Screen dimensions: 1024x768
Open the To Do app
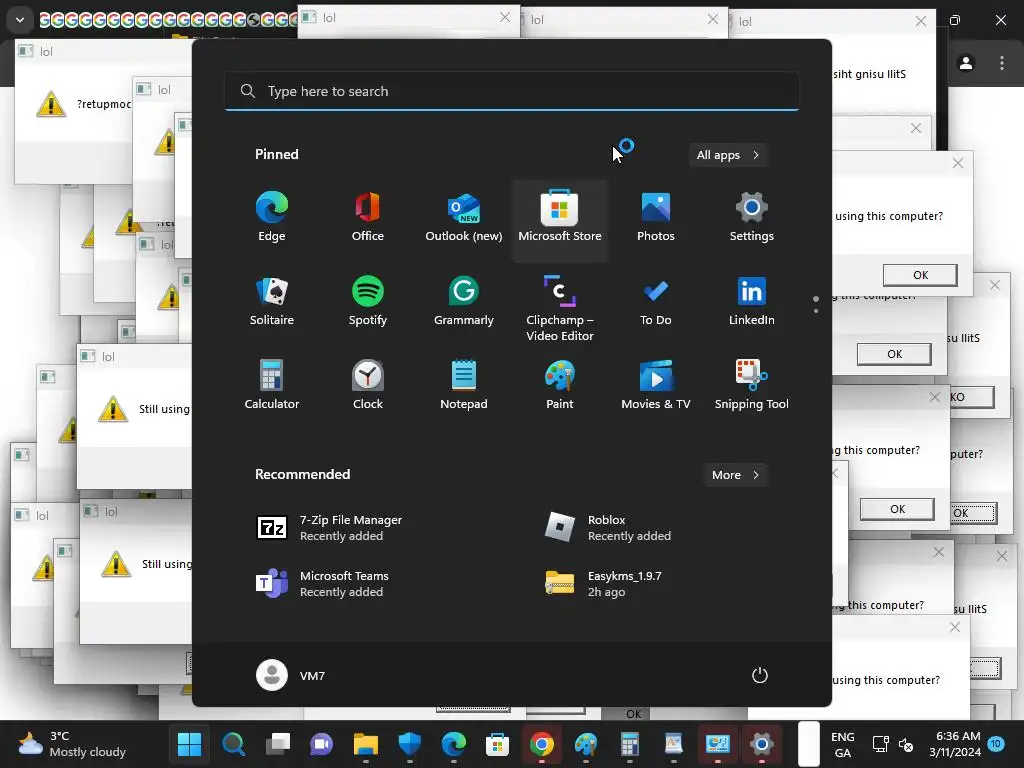[x=656, y=301]
